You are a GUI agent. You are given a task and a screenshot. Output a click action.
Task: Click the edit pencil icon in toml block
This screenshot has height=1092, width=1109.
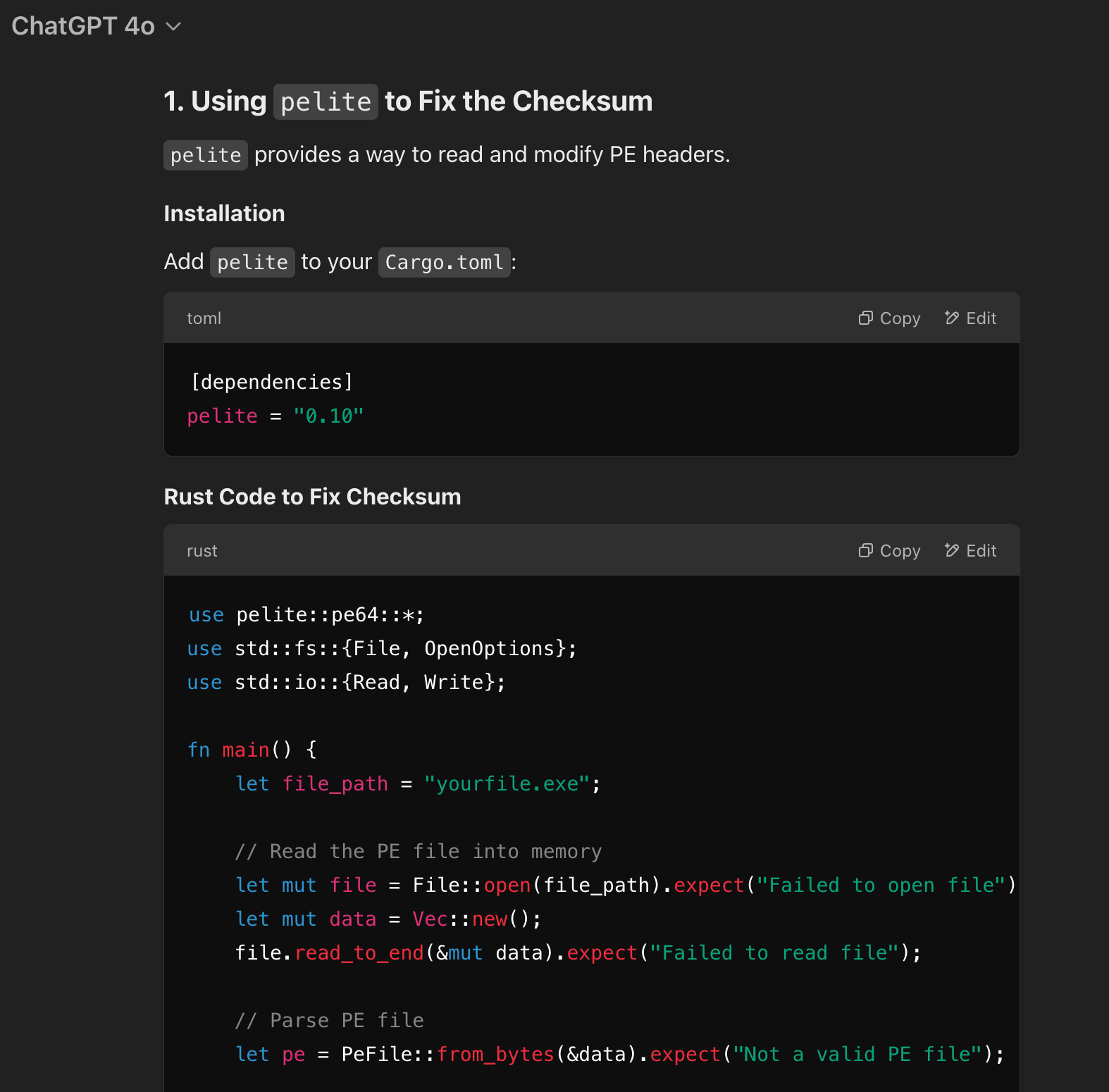click(x=952, y=318)
